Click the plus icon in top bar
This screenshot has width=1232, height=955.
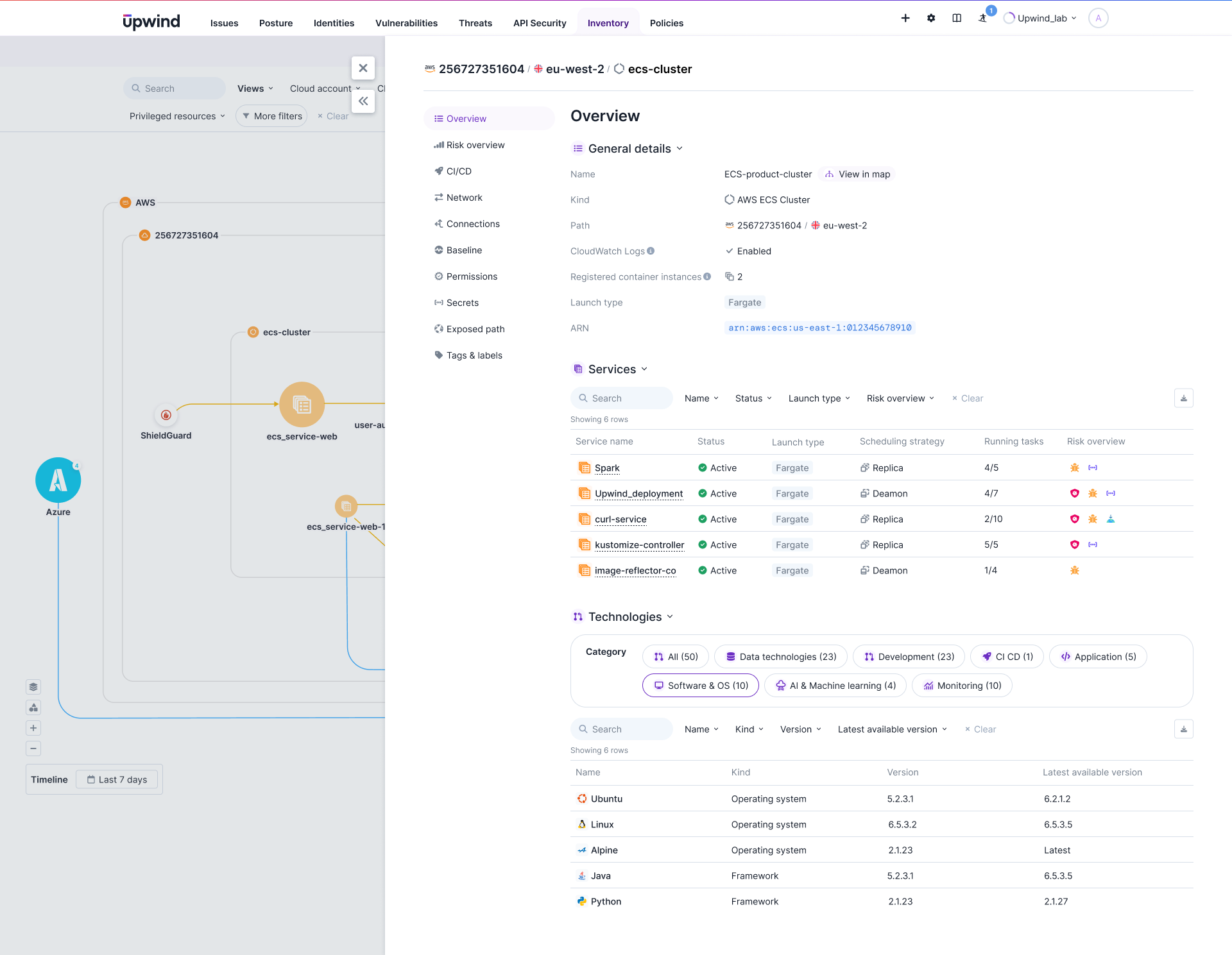905,18
